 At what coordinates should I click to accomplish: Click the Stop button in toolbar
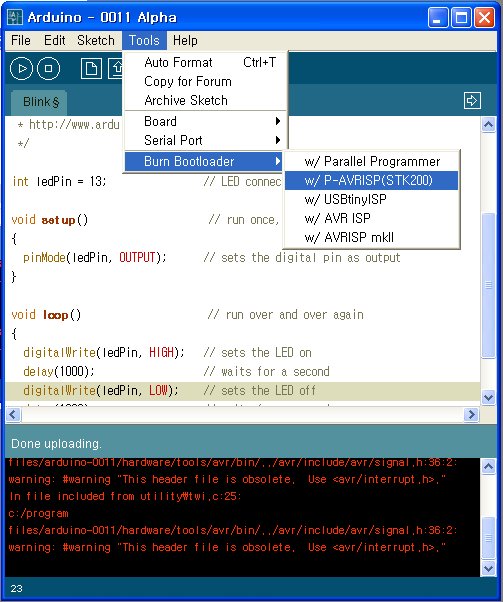click(x=48, y=68)
